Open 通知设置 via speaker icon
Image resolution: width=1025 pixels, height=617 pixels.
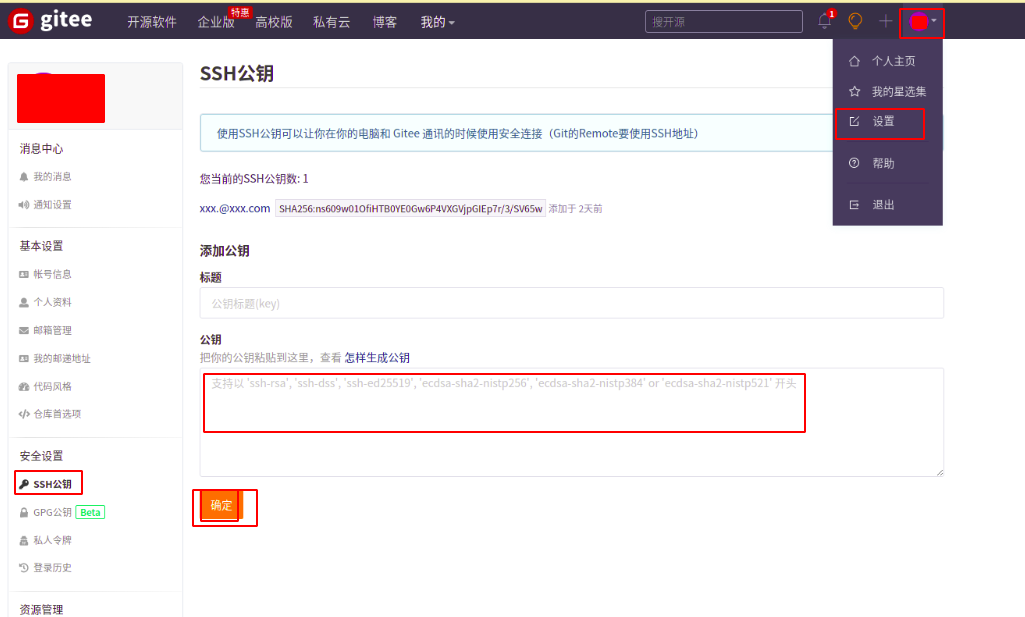[x=22, y=205]
